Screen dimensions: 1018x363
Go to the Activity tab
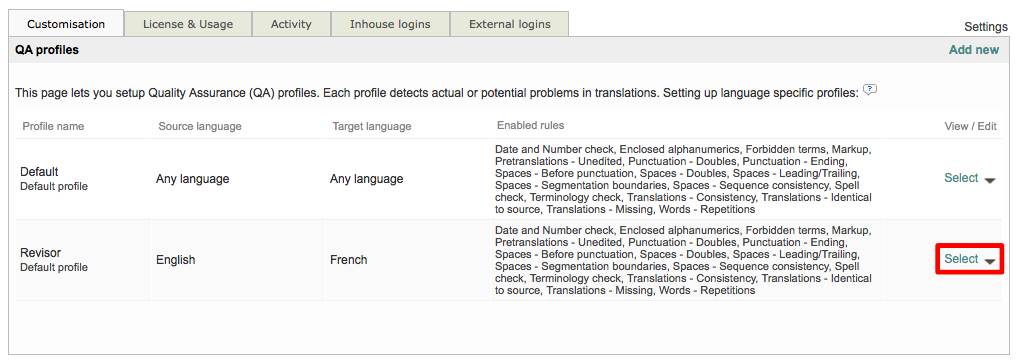click(291, 24)
